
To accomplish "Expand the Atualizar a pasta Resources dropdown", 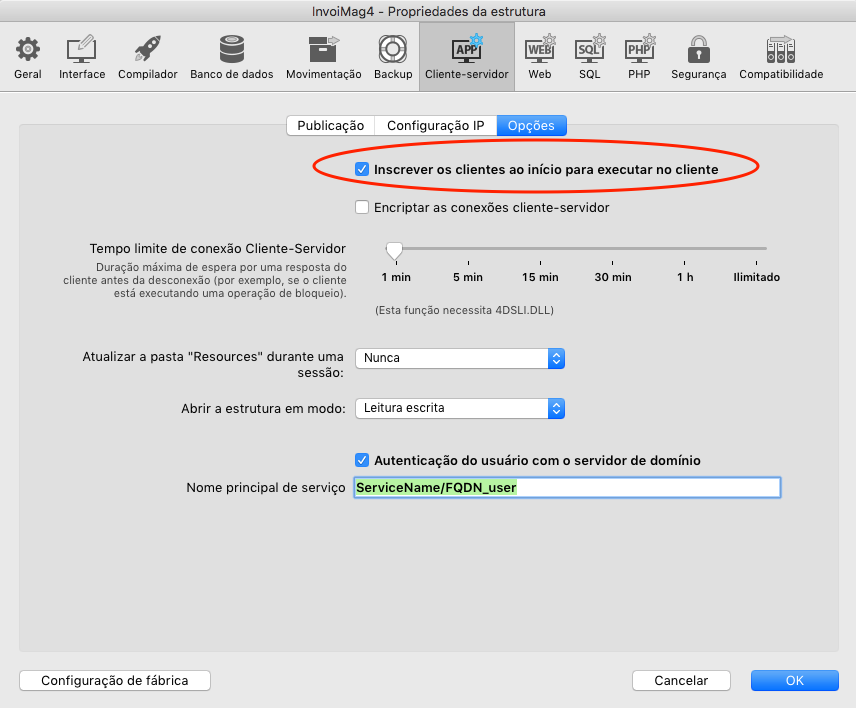I will [460, 358].
